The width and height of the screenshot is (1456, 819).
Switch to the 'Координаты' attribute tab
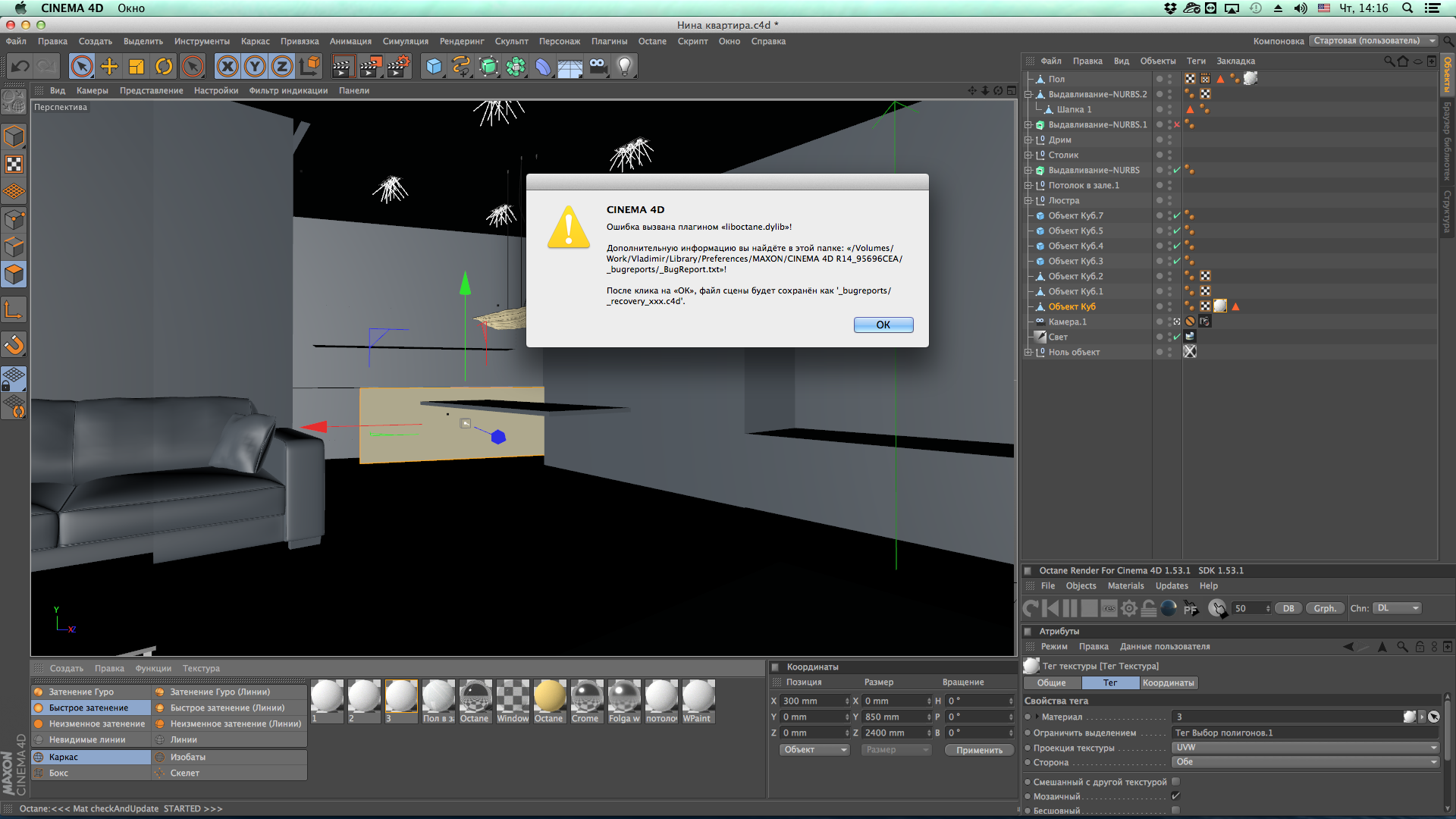click(1168, 683)
